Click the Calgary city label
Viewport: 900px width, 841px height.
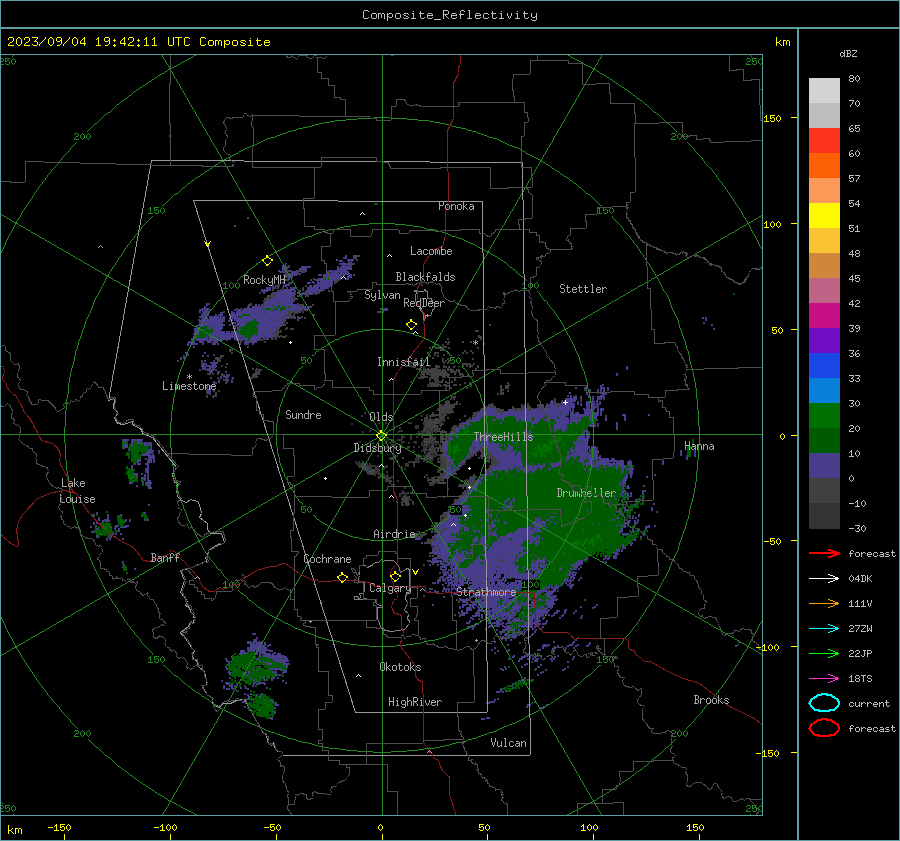coord(390,588)
